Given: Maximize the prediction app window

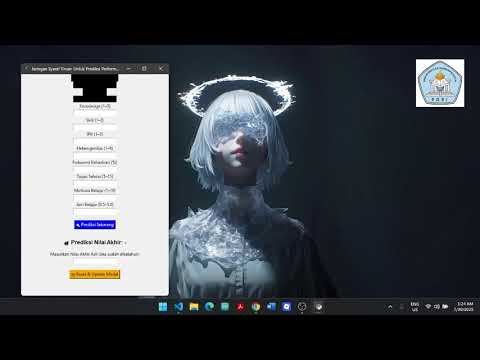Looking at the screenshot, I should (x=144, y=69).
